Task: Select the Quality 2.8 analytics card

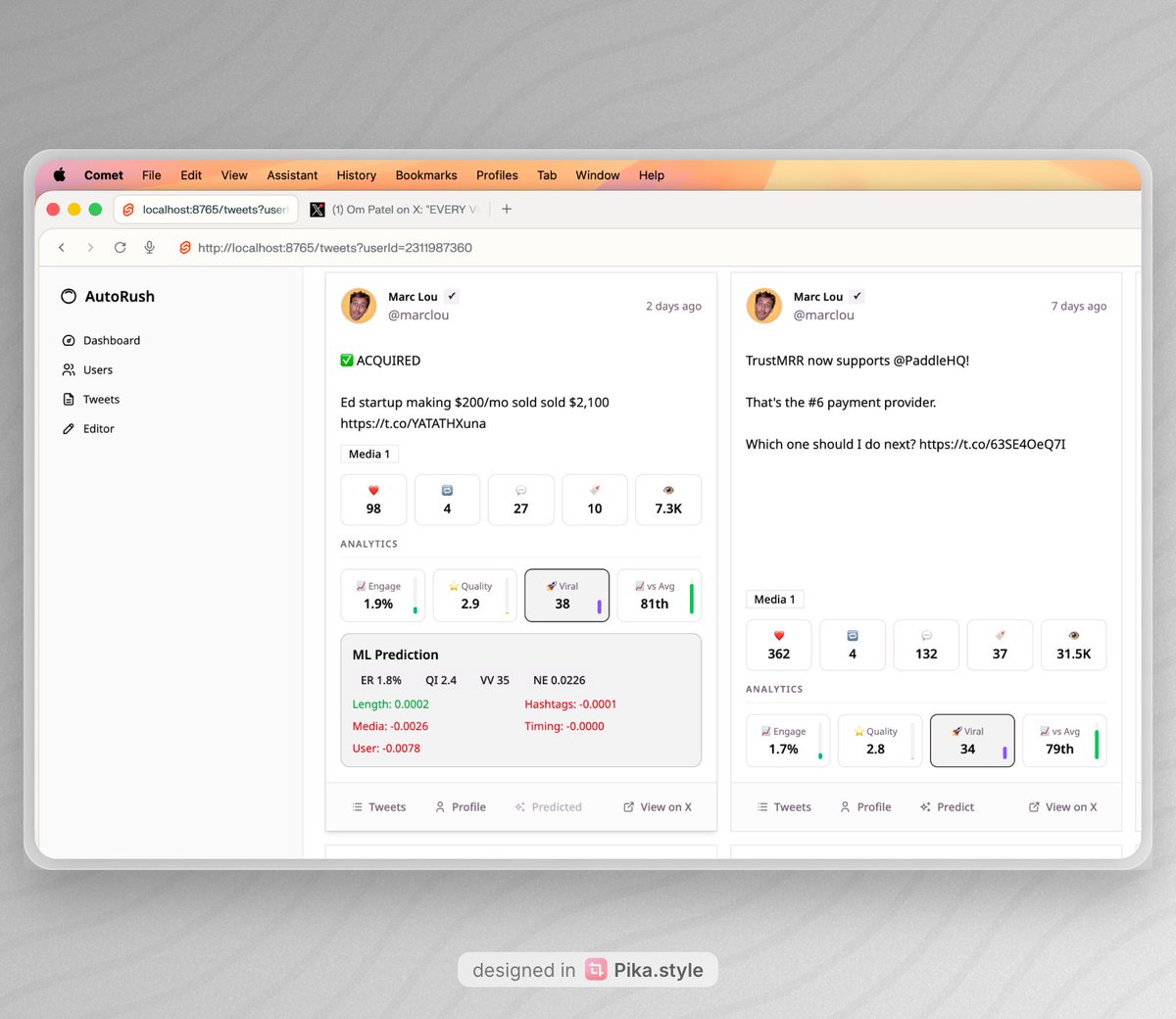Action: [880, 741]
